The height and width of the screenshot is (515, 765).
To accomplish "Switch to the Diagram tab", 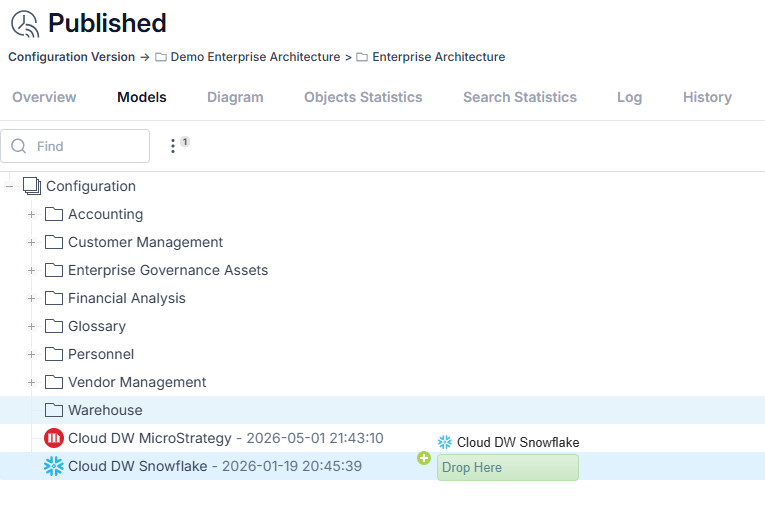I will [x=235, y=97].
